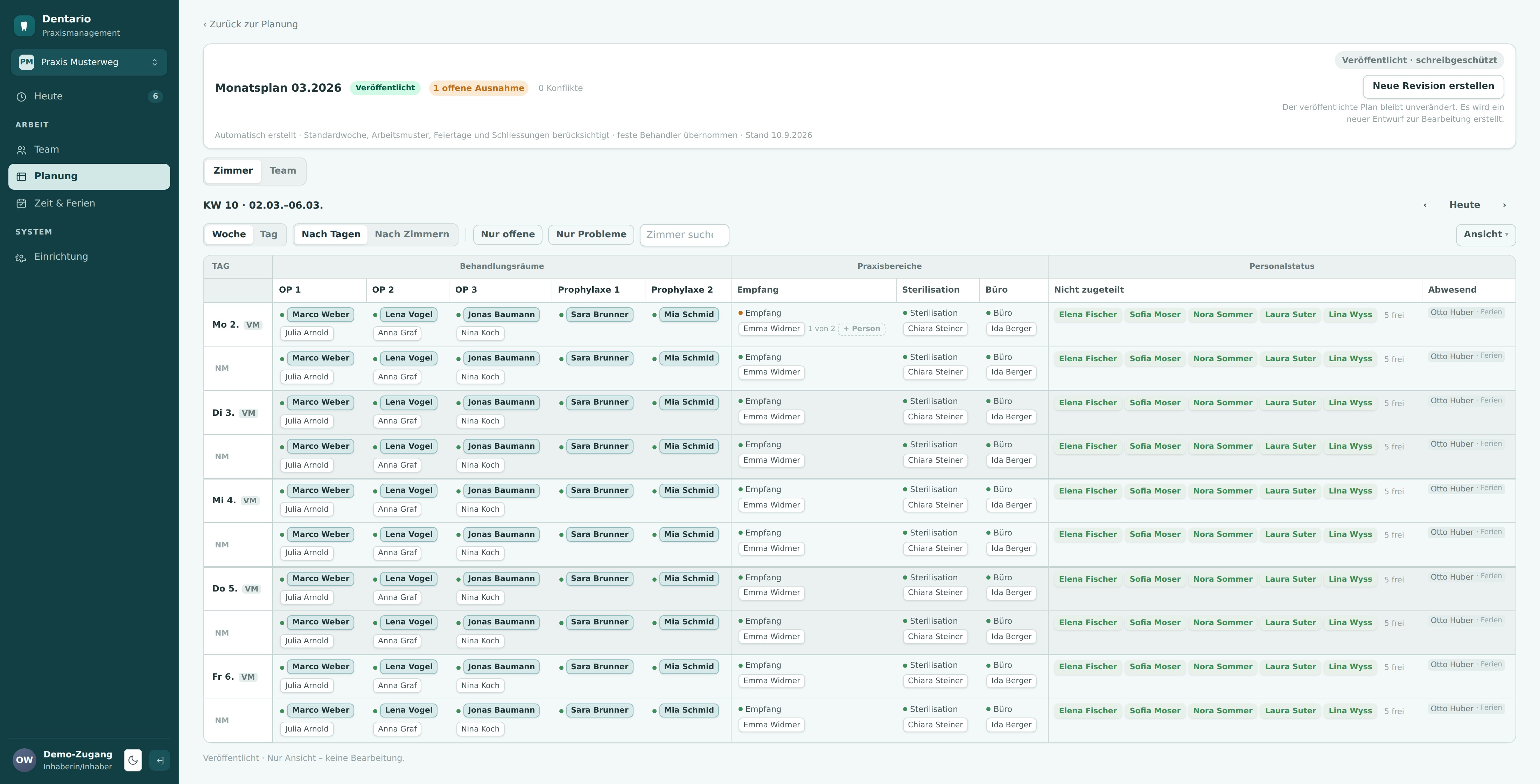Toggle the Nur offene filter
The image size is (1540, 784).
pos(507,234)
